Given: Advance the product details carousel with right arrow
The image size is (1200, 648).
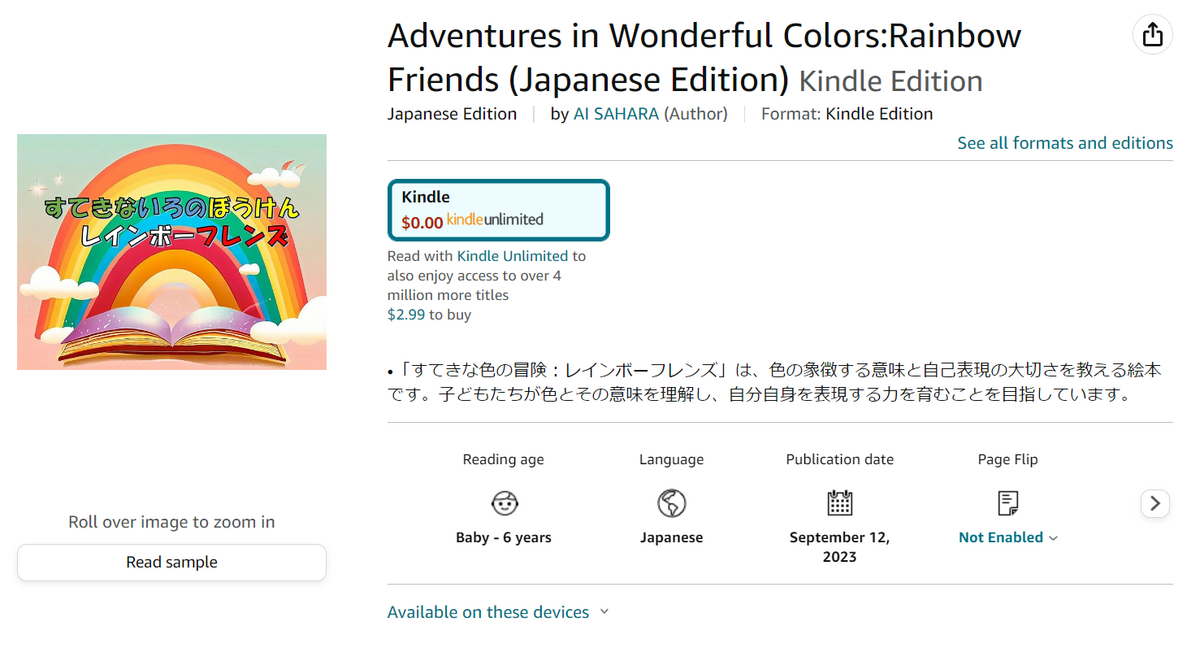Looking at the screenshot, I should tap(1155, 503).
